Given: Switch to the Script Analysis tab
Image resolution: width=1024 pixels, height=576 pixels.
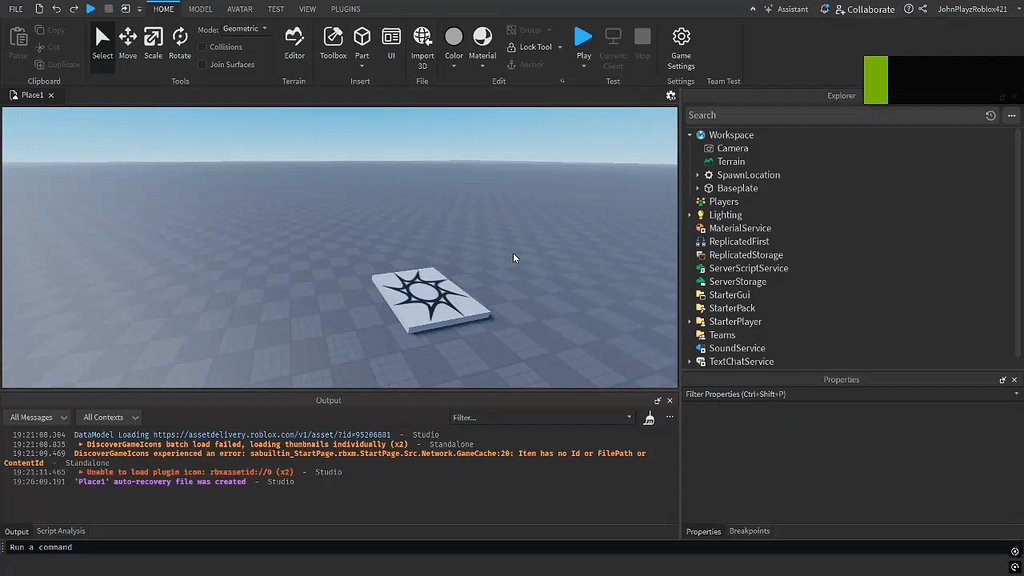Looking at the screenshot, I should 60,531.
